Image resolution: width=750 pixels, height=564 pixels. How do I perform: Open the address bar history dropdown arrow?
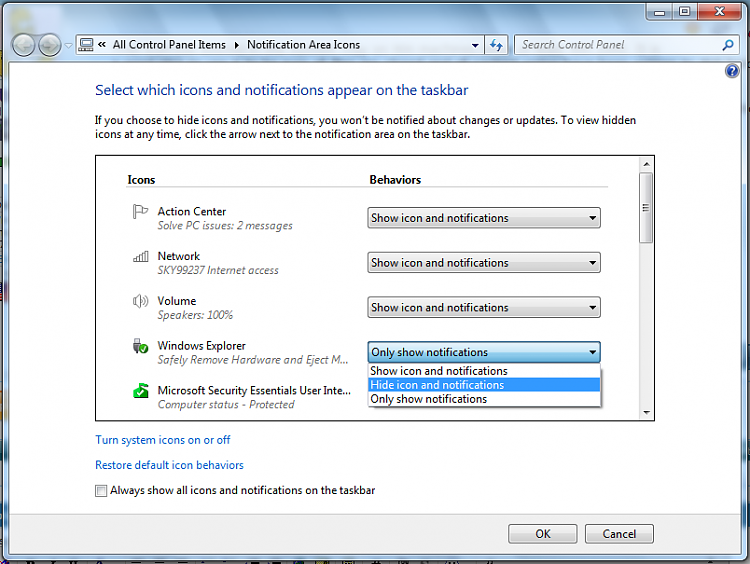coord(474,45)
